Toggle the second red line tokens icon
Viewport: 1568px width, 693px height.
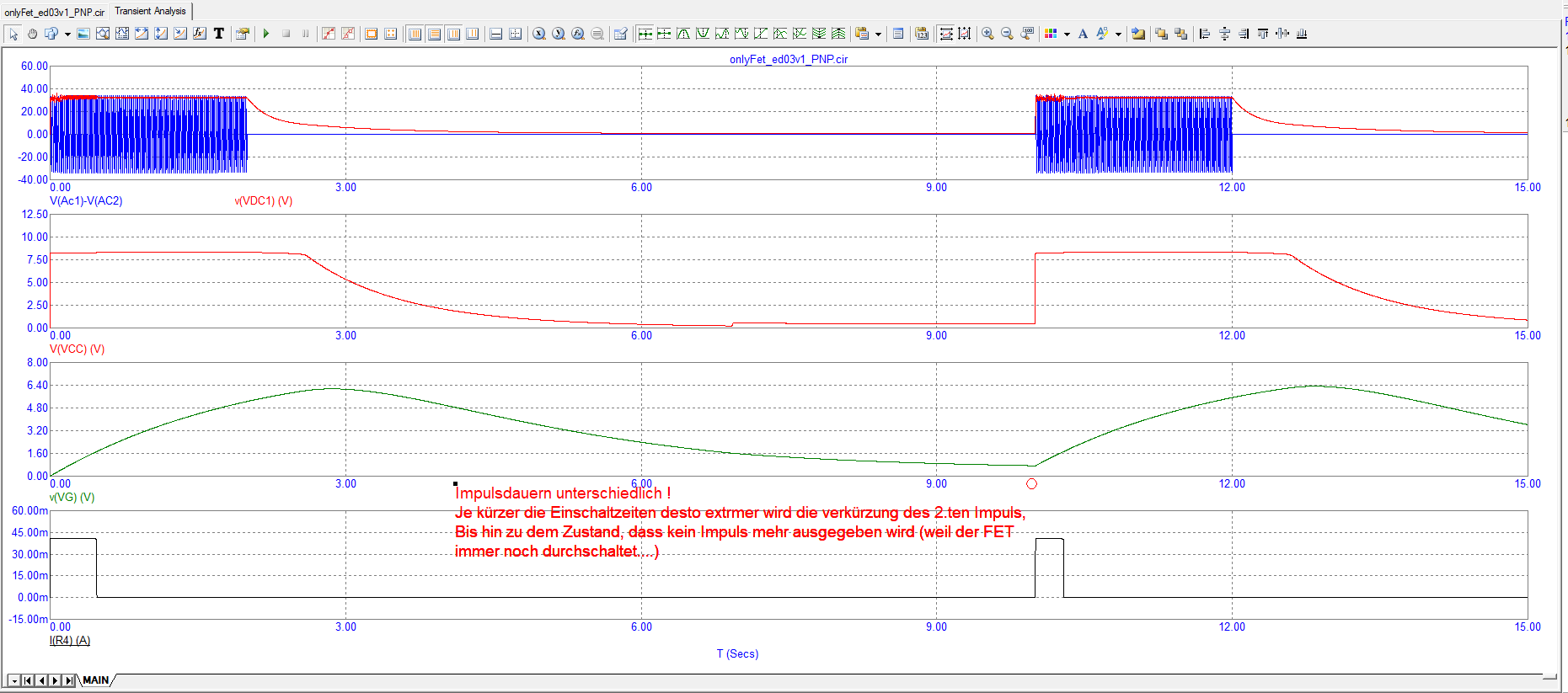348,34
